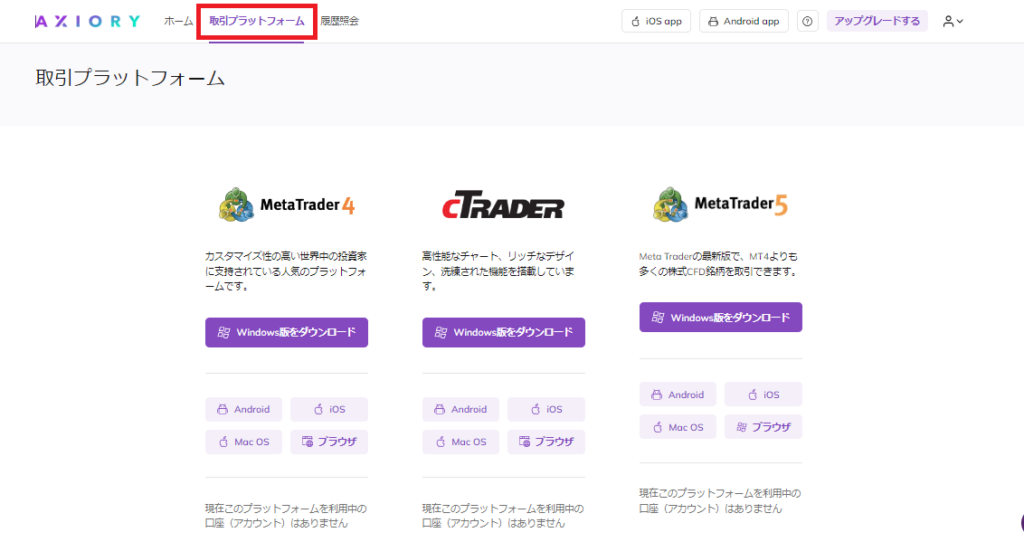Select Android under MetaTrader 5
This screenshot has height=542, width=1024.
tap(678, 394)
